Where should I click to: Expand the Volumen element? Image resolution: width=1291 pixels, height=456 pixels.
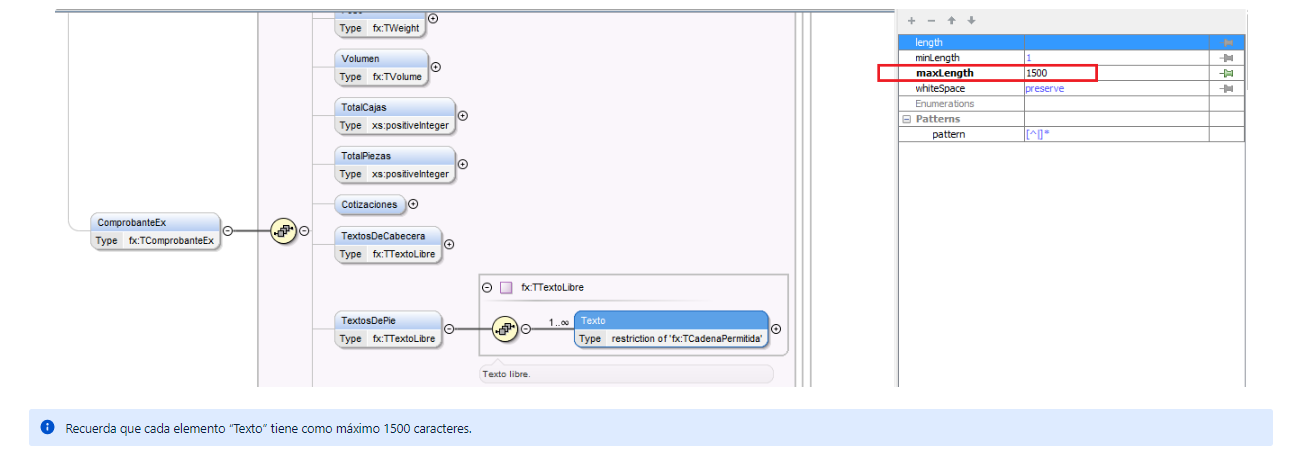point(435,68)
